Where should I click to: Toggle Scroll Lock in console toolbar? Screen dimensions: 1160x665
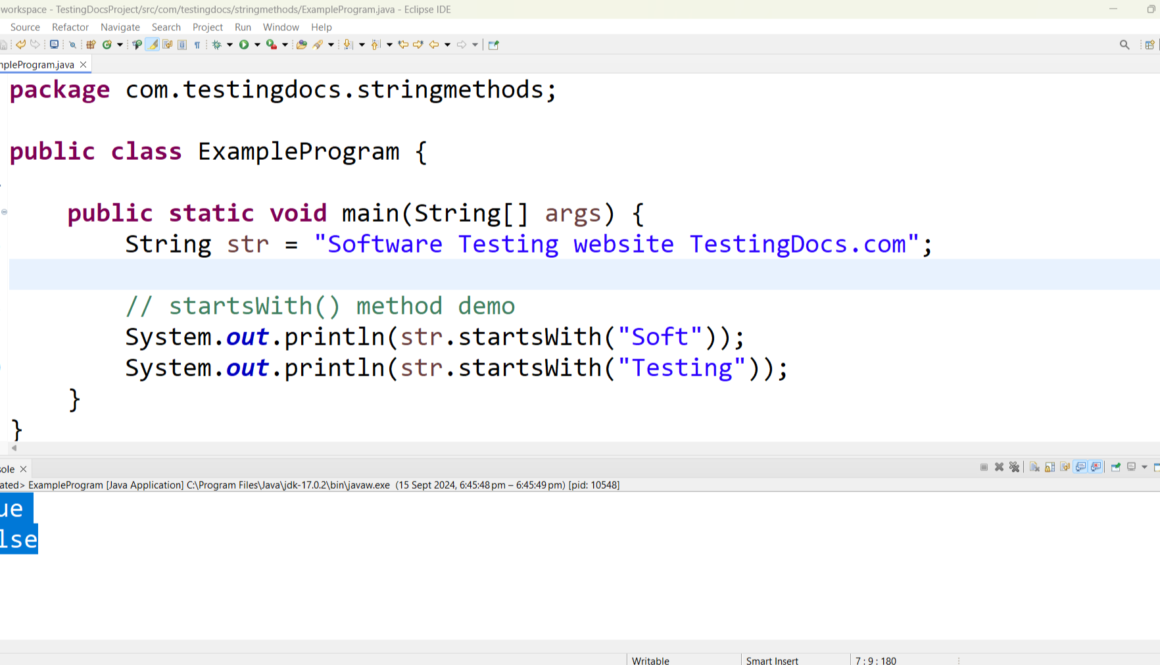(1050, 467)
